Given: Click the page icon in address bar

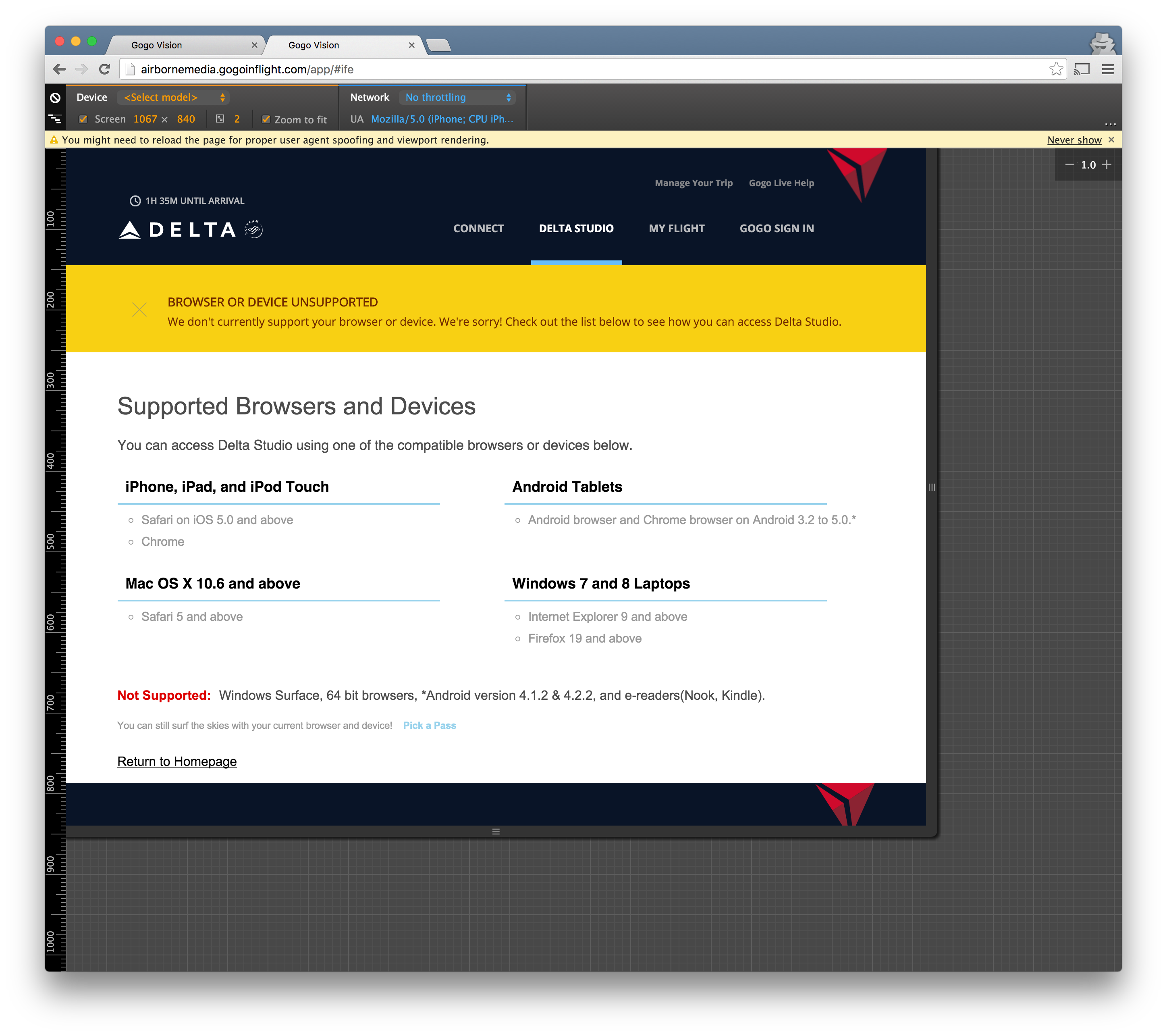Looking at the screenshot, I should [130, 69].
